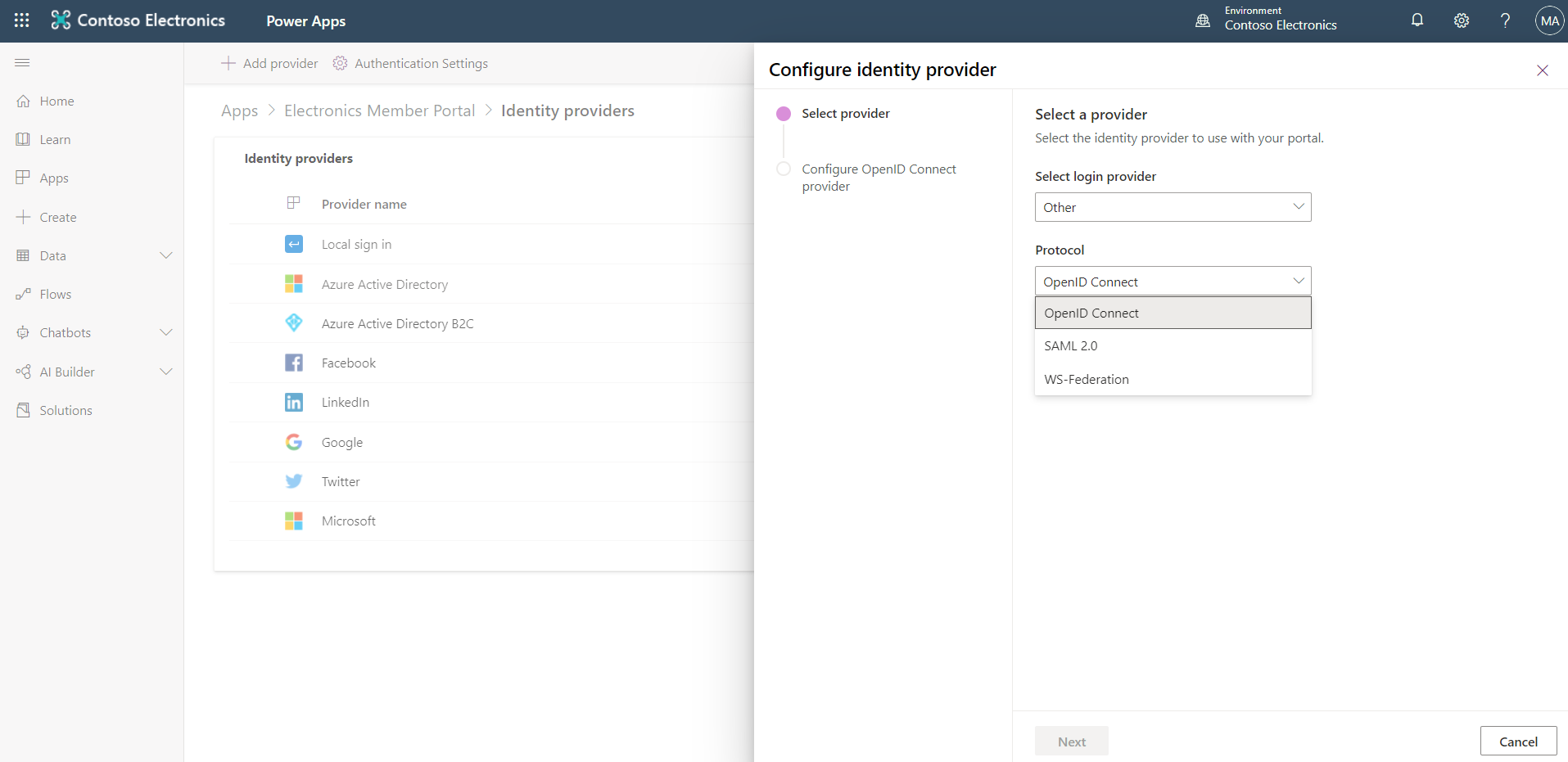Click the notifications bell icon
Screen dimensions: 1568x762
pos(1417,20)
